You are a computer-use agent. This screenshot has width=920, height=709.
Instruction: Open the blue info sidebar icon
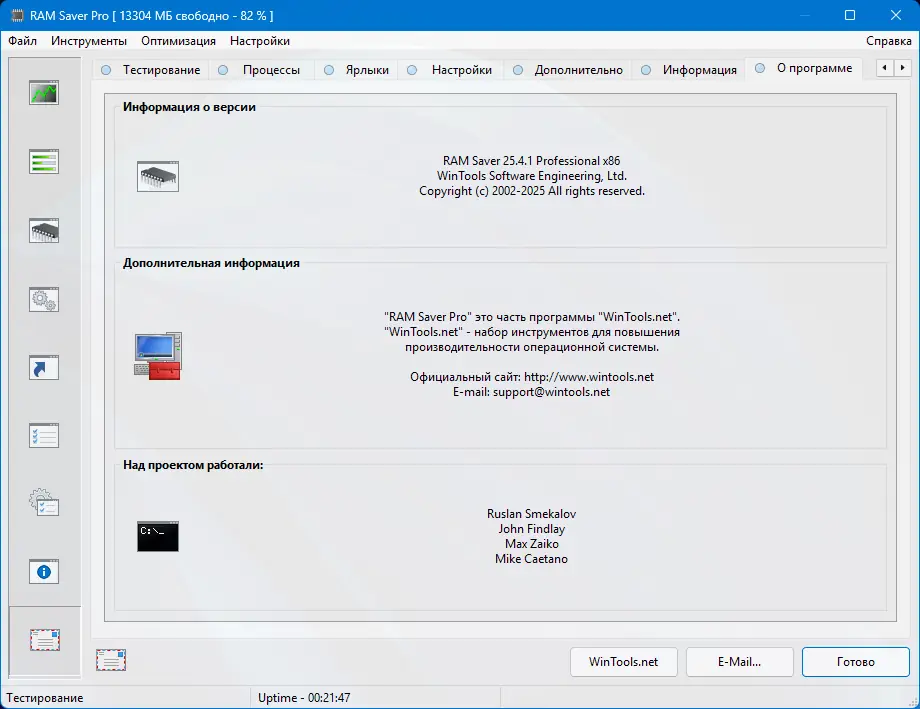pyautogui.click(x=44, y=572)
